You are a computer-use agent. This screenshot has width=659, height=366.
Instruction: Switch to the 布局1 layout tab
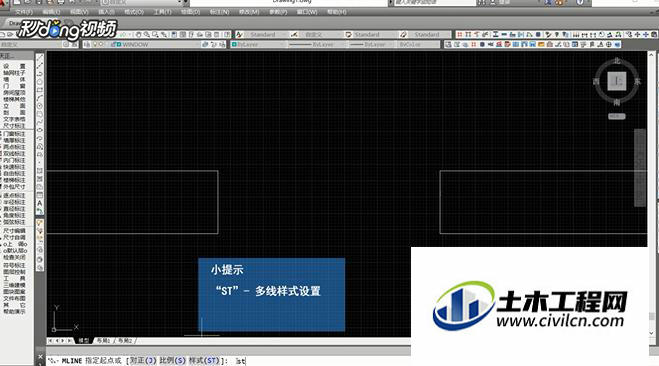click(103, 340)
